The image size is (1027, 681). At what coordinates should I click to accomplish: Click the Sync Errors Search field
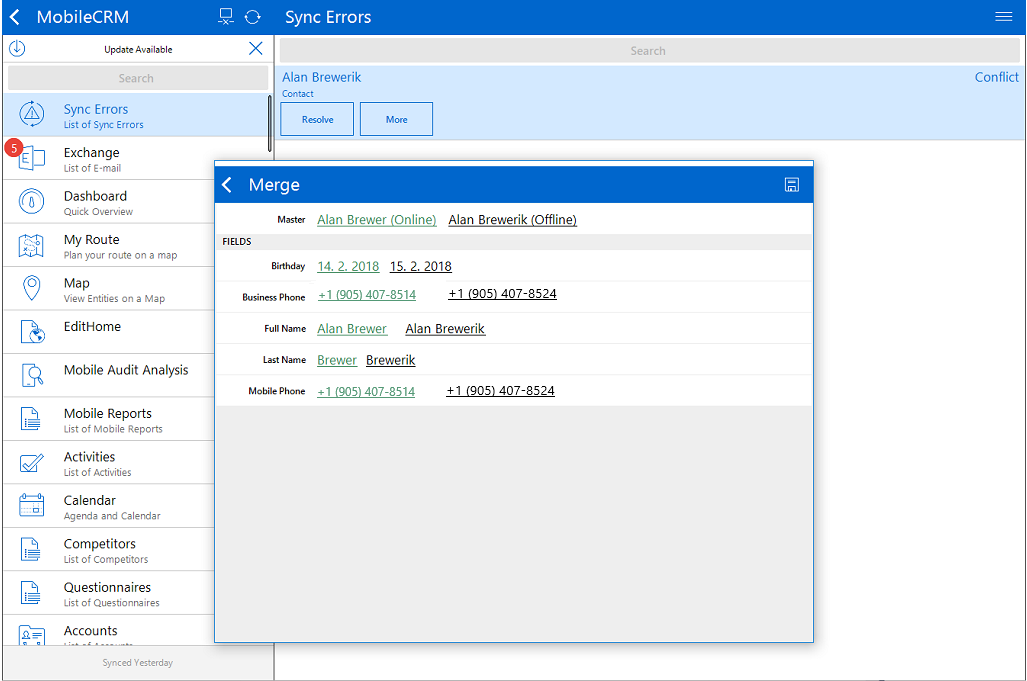point(649,50)
